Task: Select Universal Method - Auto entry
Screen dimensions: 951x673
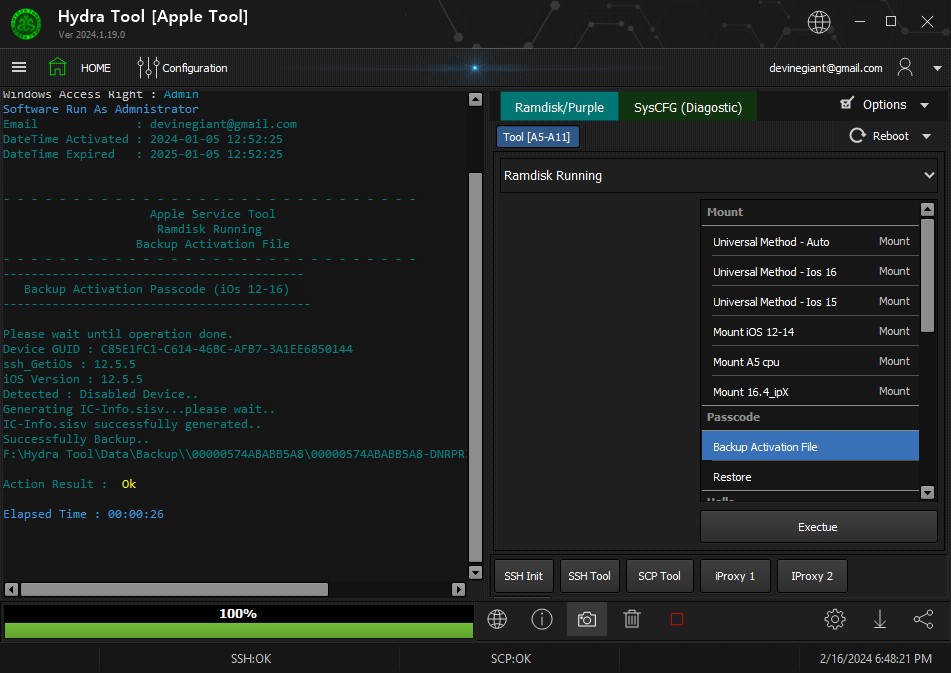Action: coord(810,241)
